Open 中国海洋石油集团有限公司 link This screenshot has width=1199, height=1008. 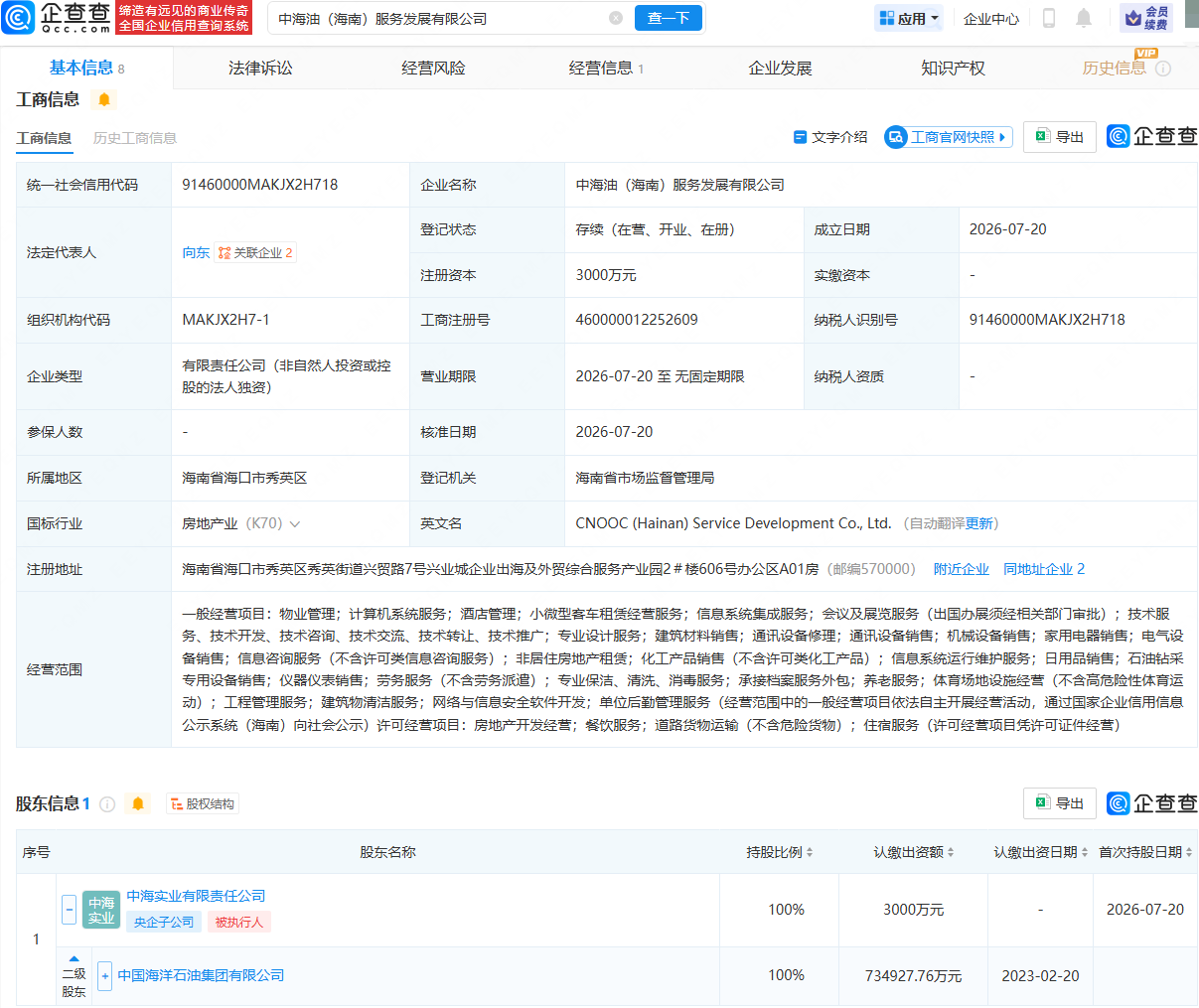point(201,975)
